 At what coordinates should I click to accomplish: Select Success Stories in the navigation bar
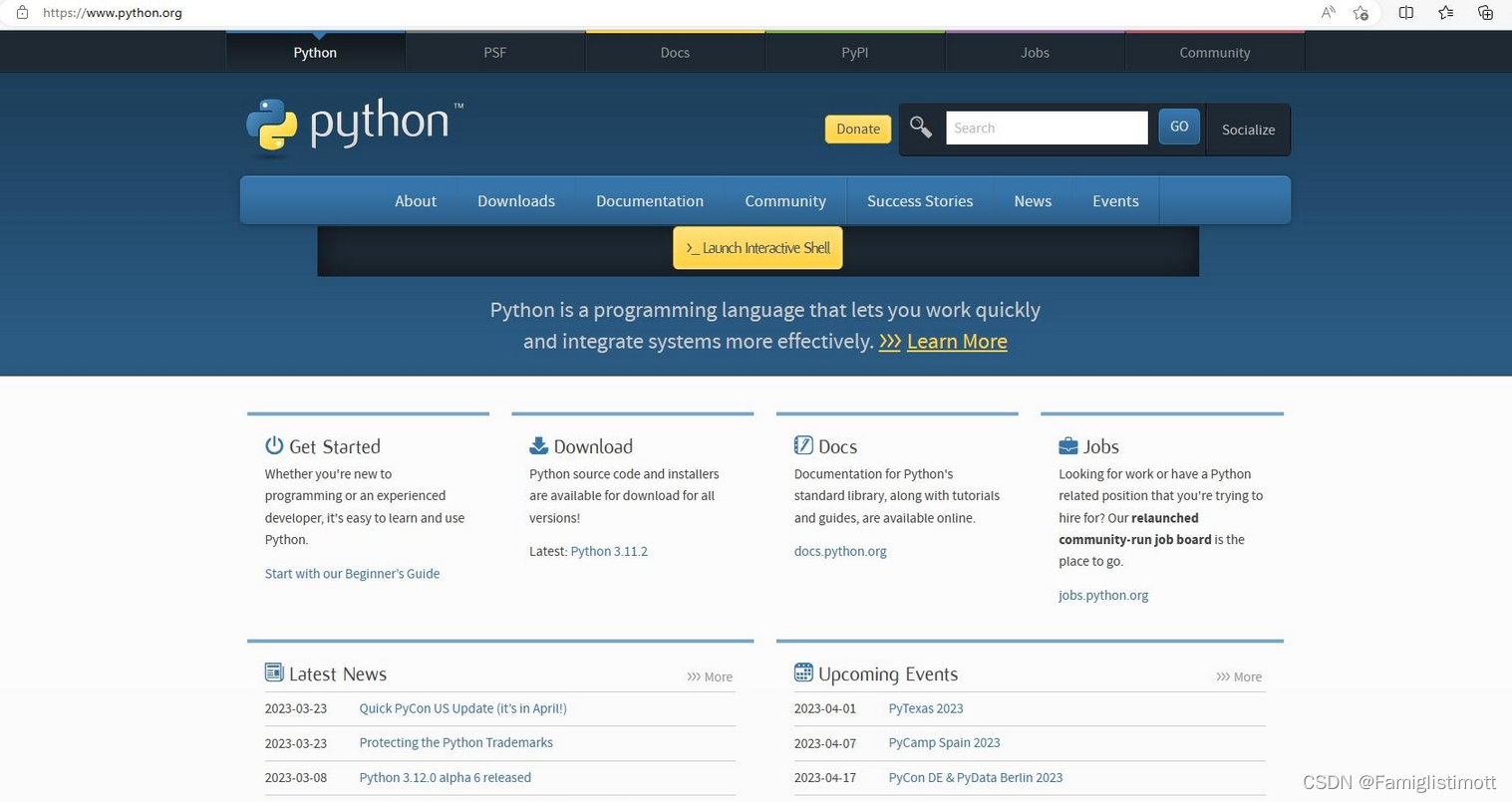[919, 200]
